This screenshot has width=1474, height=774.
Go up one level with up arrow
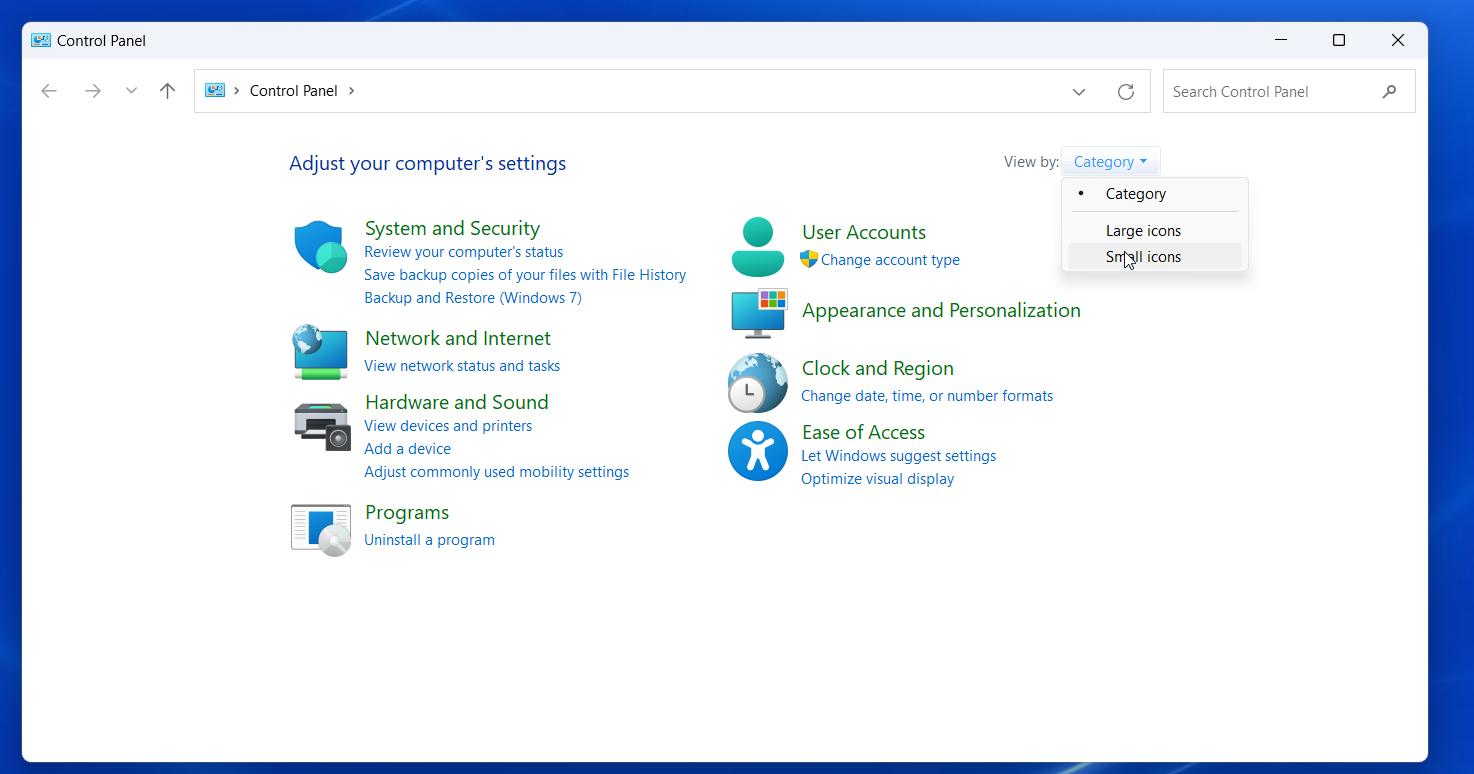[168, 91]
